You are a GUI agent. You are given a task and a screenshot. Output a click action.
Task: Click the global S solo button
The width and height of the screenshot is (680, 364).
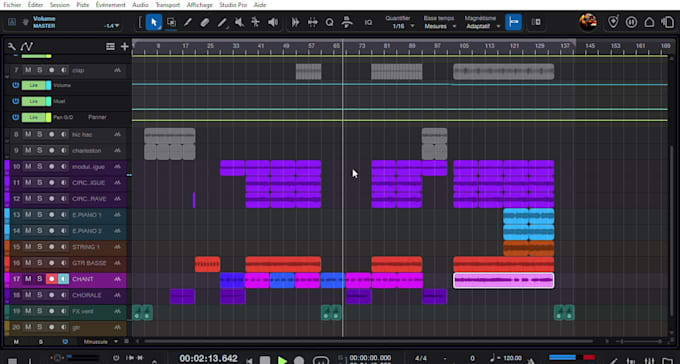tap(41, 342)
